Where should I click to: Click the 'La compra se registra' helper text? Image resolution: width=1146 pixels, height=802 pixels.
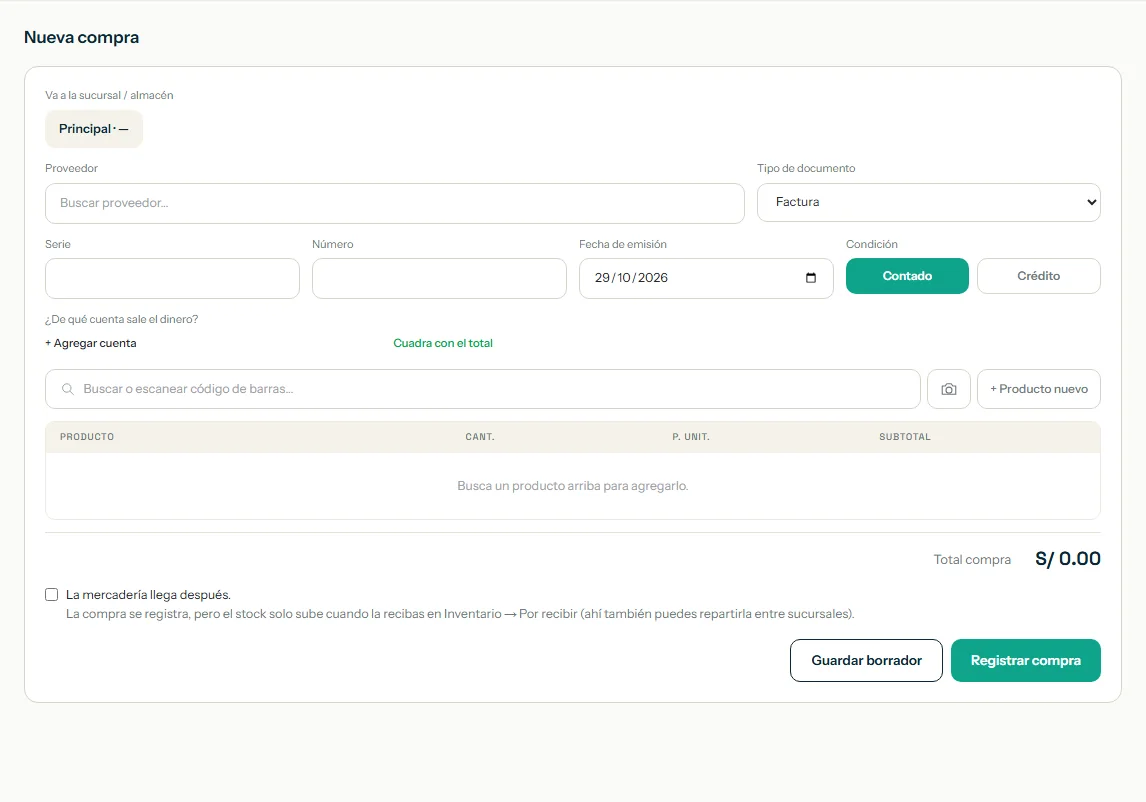pyautogui.click(x=460, y=613)
